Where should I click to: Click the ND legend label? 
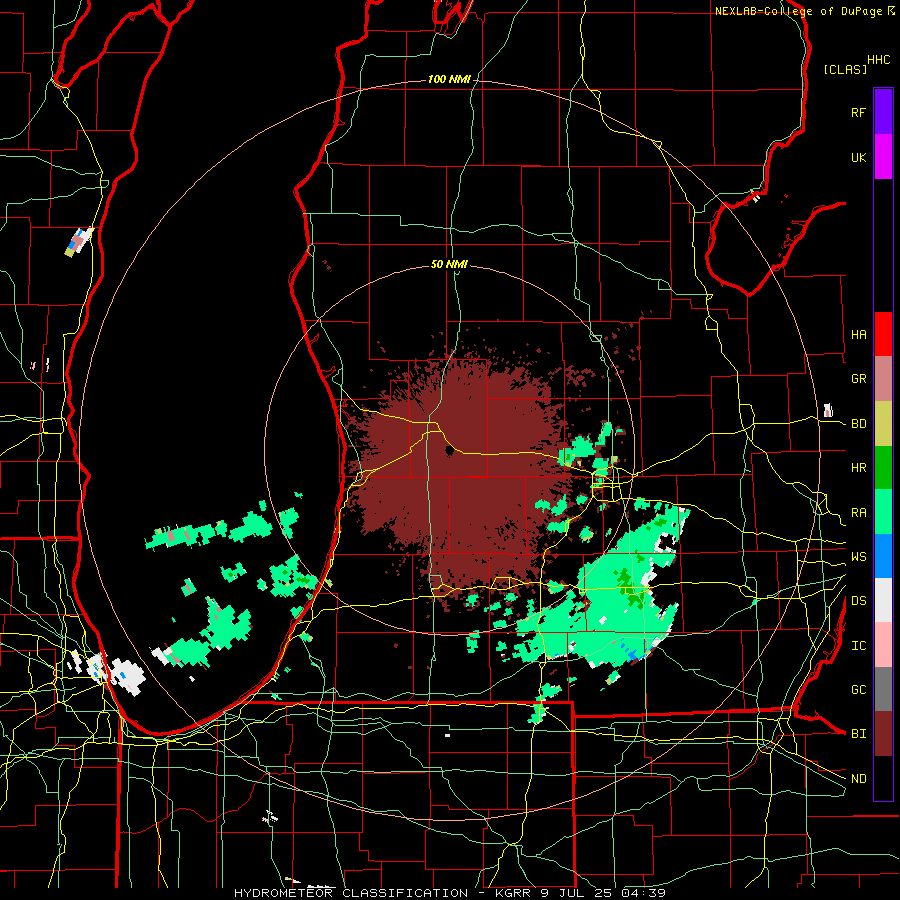(x=858, y=778)
